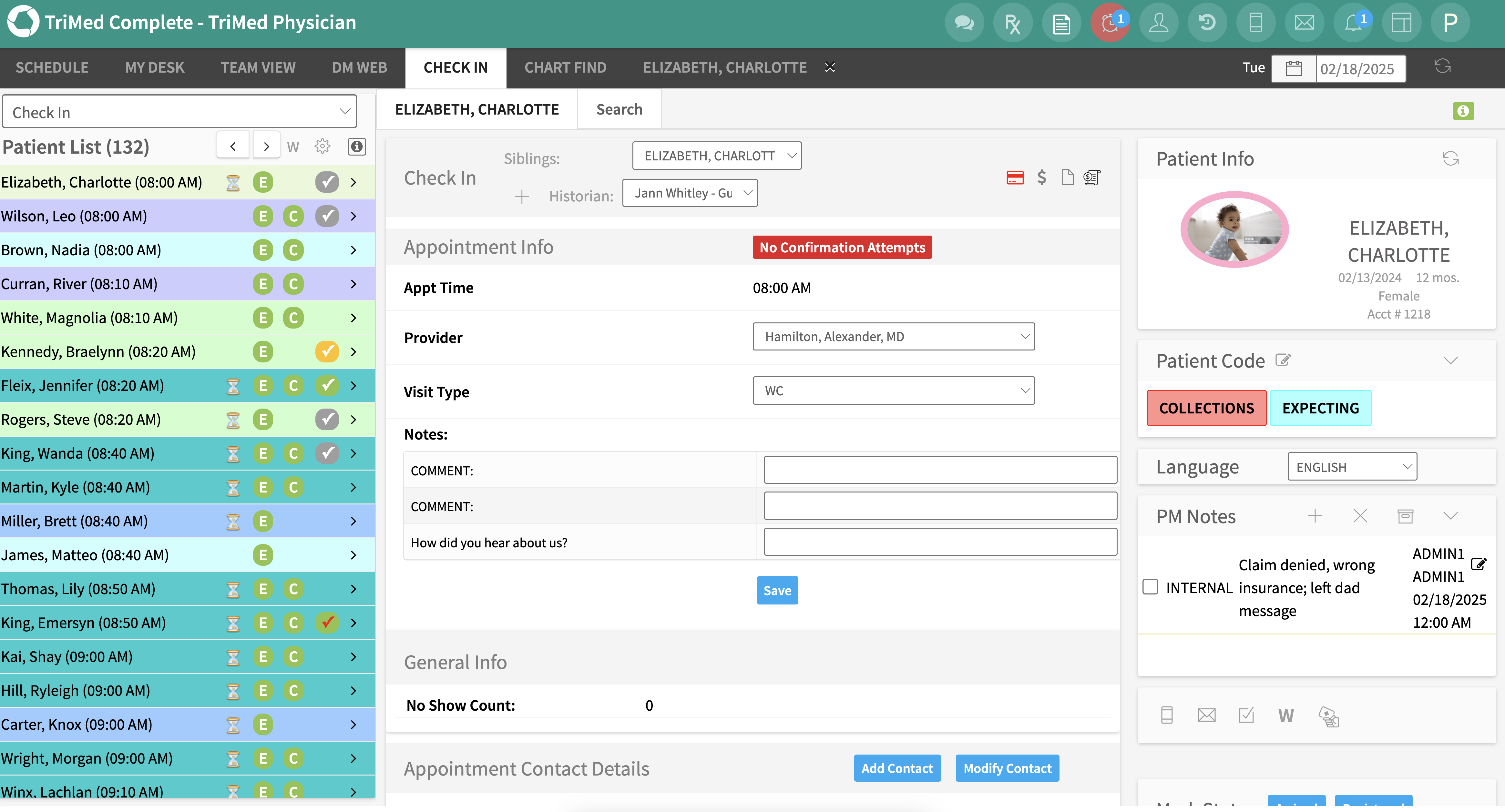
Task: Click the COLLECTIONS patient code swatch
Action: click(x=1206, y=408)
